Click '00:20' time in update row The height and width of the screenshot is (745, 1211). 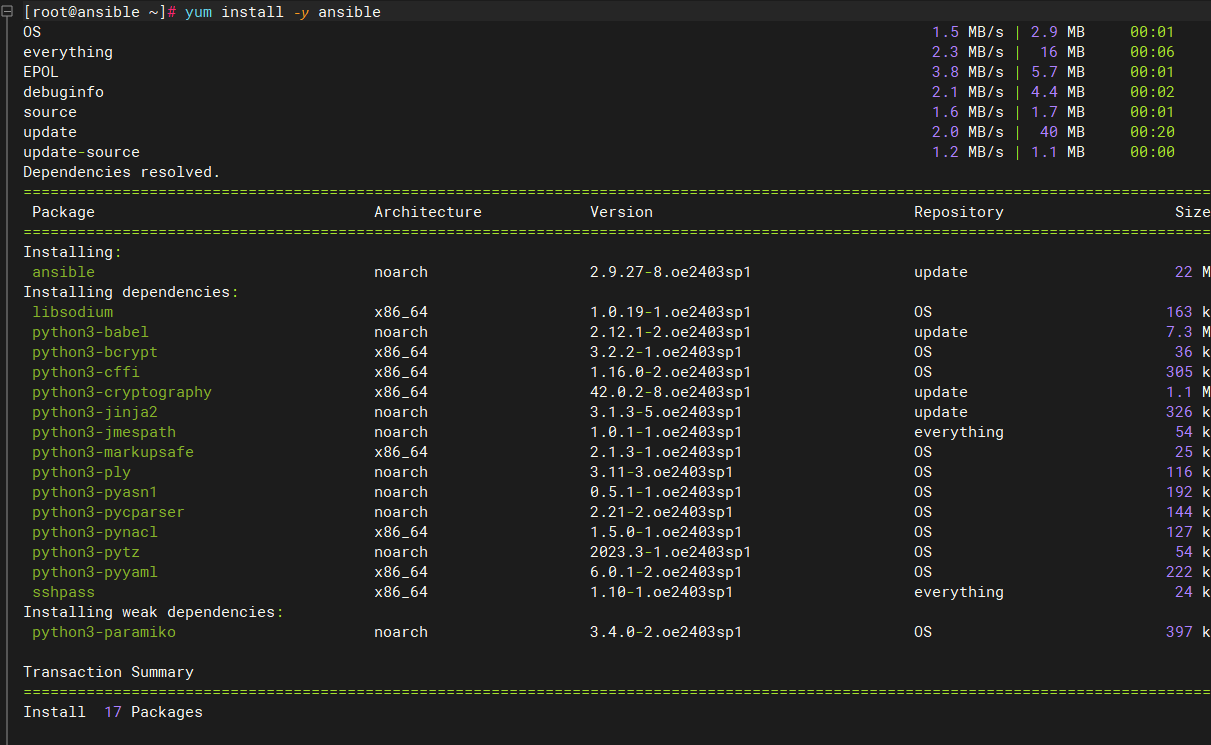pyautogui.click(x=1152, y=132)
